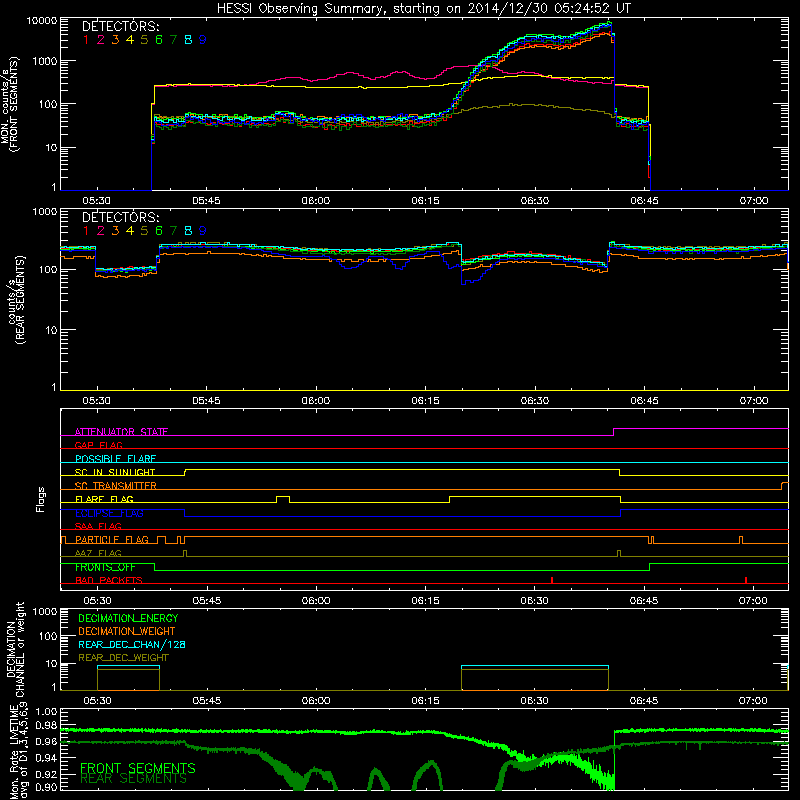The width and height of the screenshot is (800, 800).
Task: Click the BAD PACKETS flag label
Action: (x=109, y=580)
